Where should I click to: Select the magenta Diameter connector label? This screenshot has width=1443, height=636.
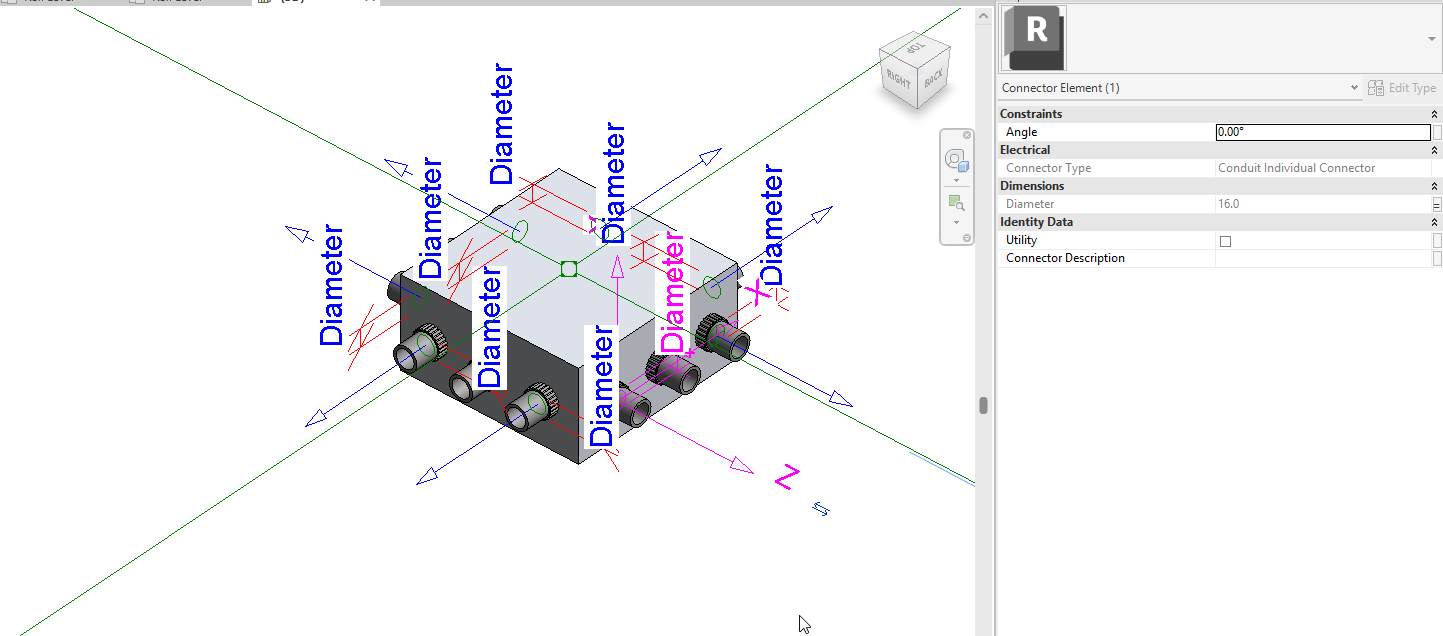[674, 294]
